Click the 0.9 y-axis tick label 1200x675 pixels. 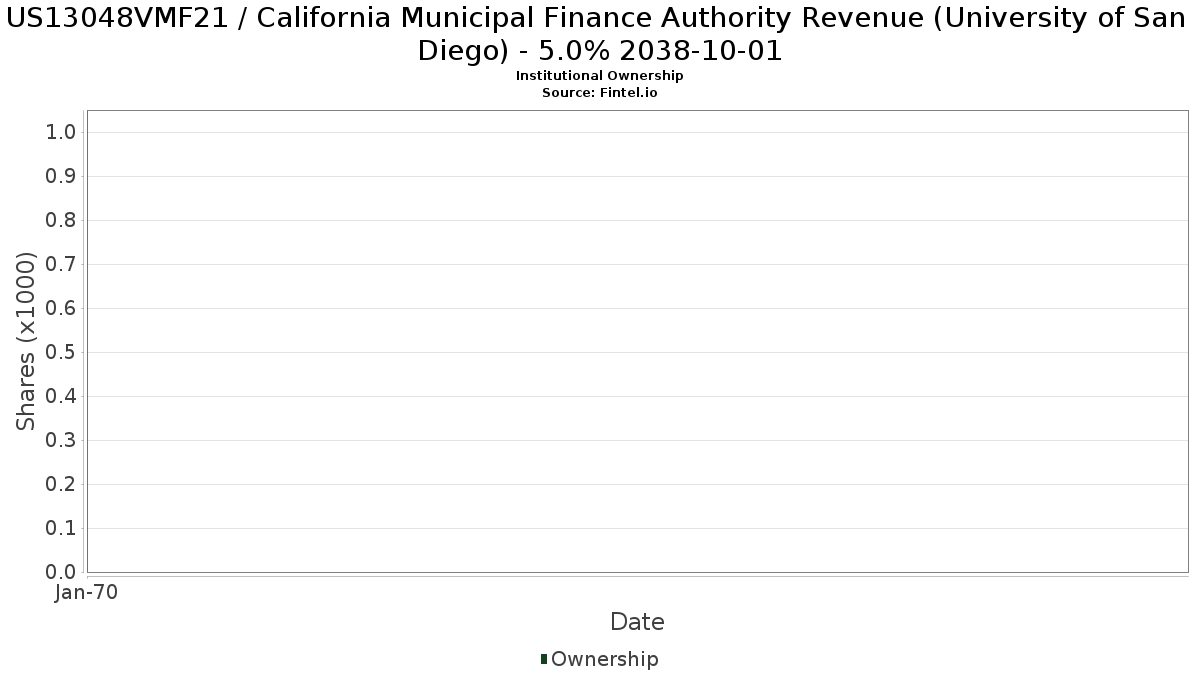pyautogui.click(x=61, y=177)
